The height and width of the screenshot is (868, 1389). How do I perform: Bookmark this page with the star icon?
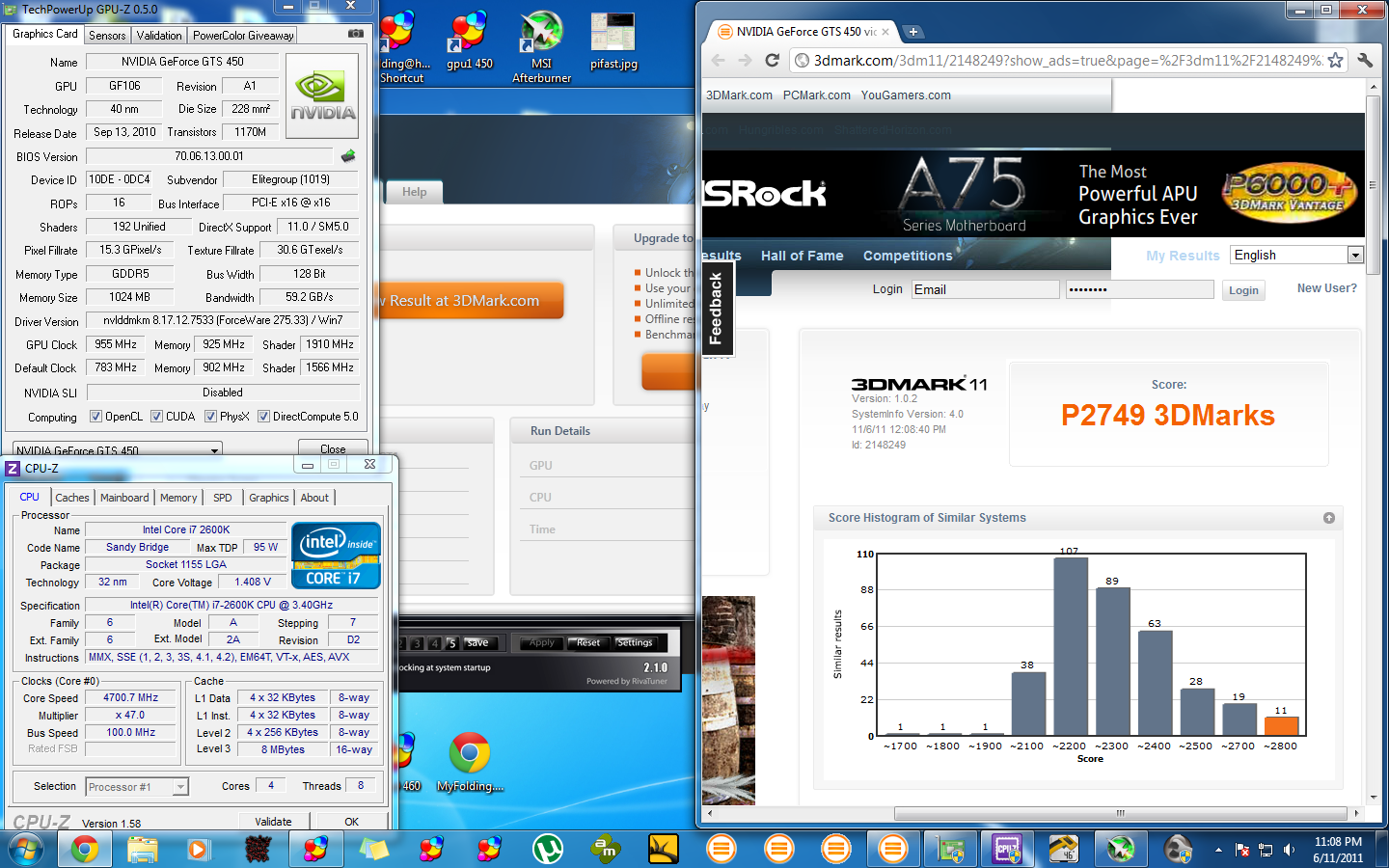point(1335,61)
